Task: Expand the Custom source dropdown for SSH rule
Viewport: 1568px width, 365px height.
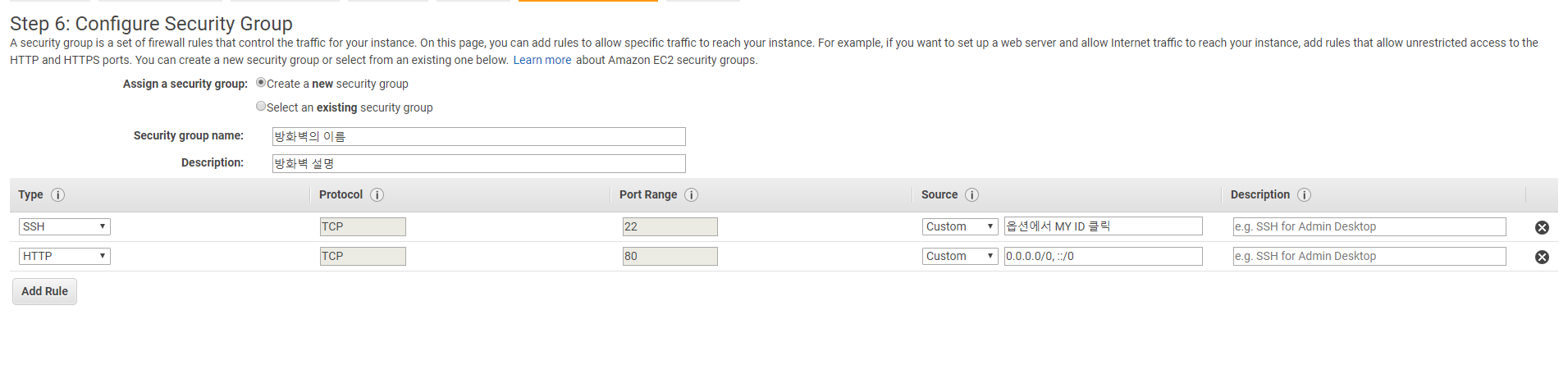Action: click(959, 227)
